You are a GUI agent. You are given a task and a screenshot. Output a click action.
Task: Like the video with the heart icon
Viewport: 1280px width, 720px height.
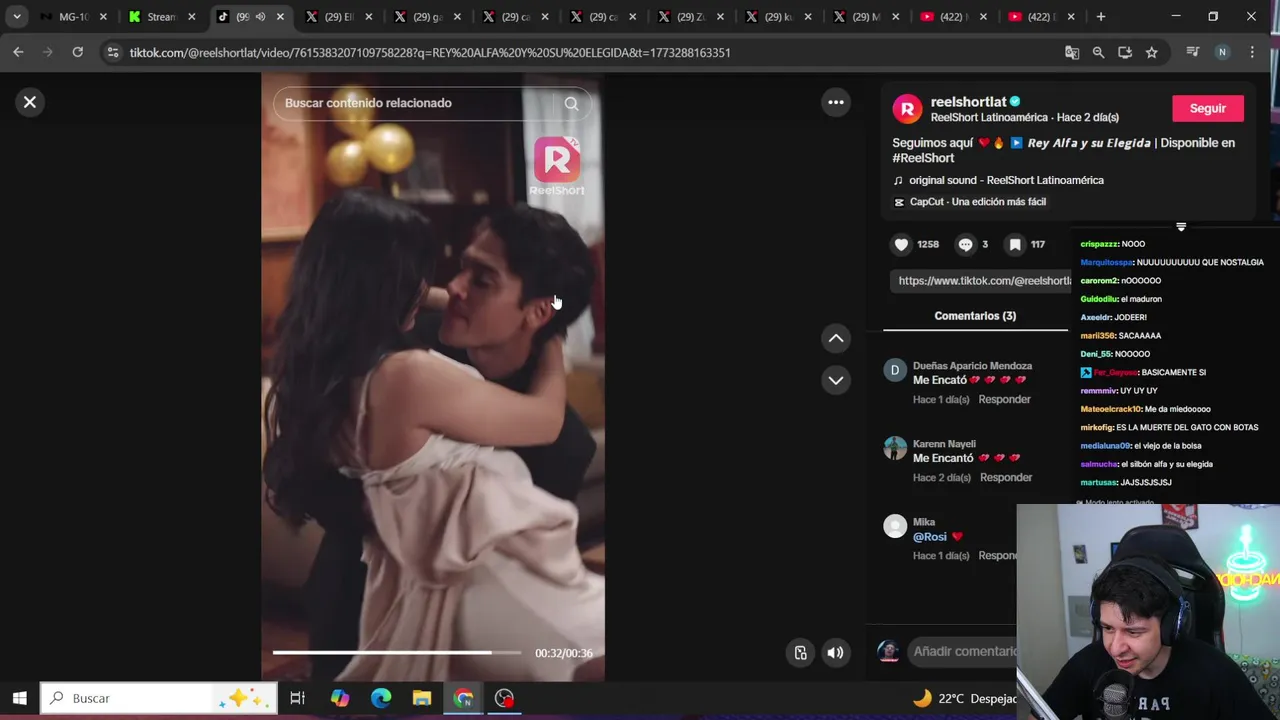[901, 244]
